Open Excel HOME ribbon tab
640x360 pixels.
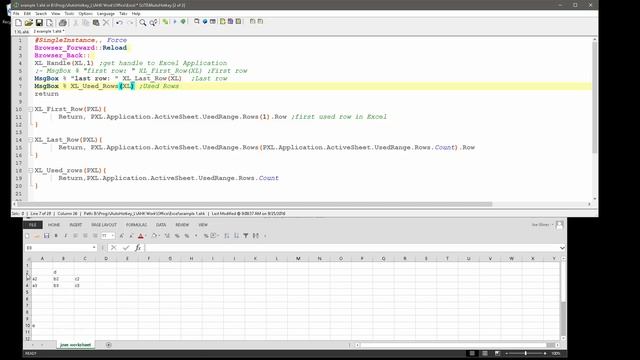coord(54,225)
